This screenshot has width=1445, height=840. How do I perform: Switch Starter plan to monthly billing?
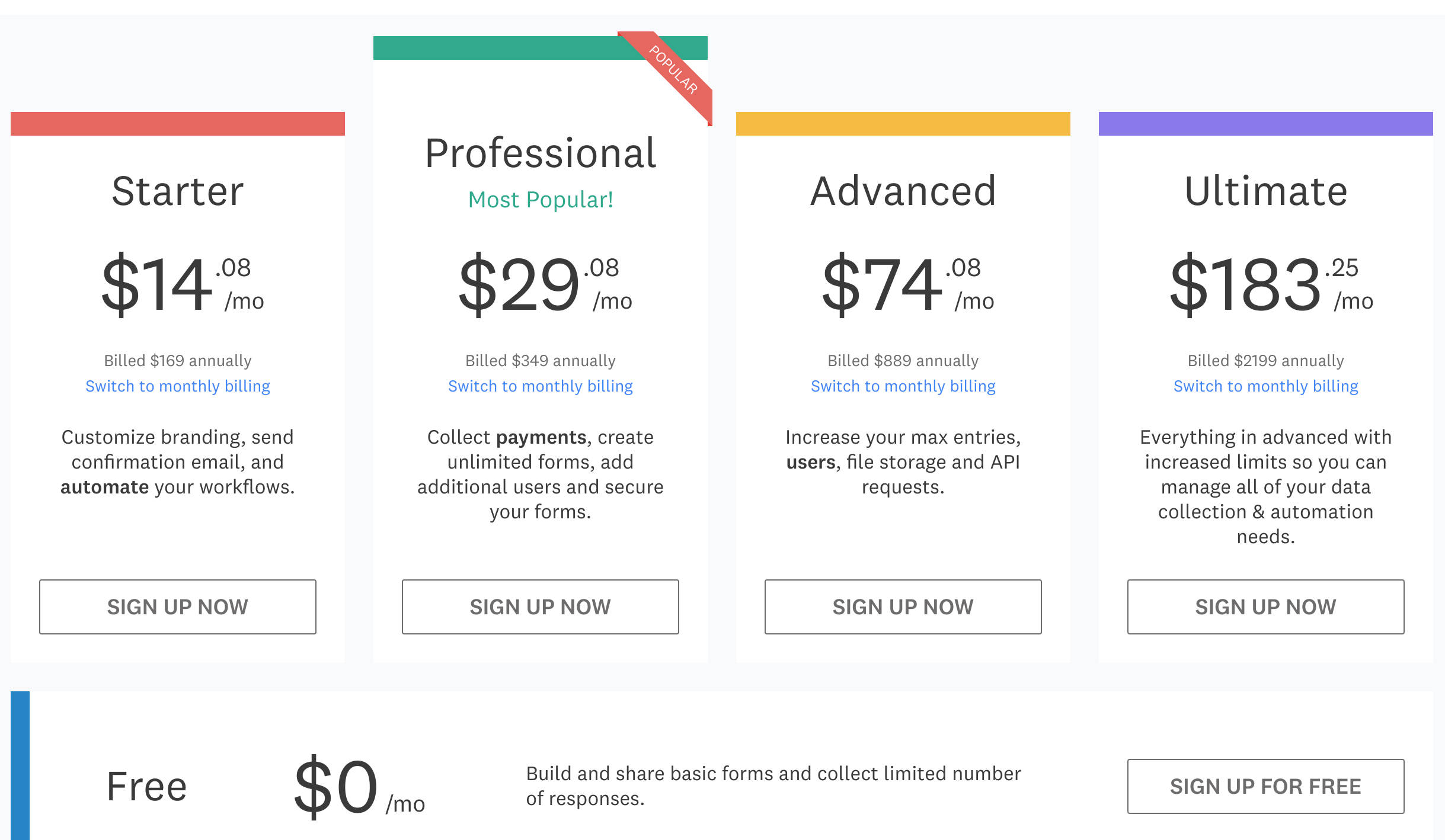pos(177,386)
